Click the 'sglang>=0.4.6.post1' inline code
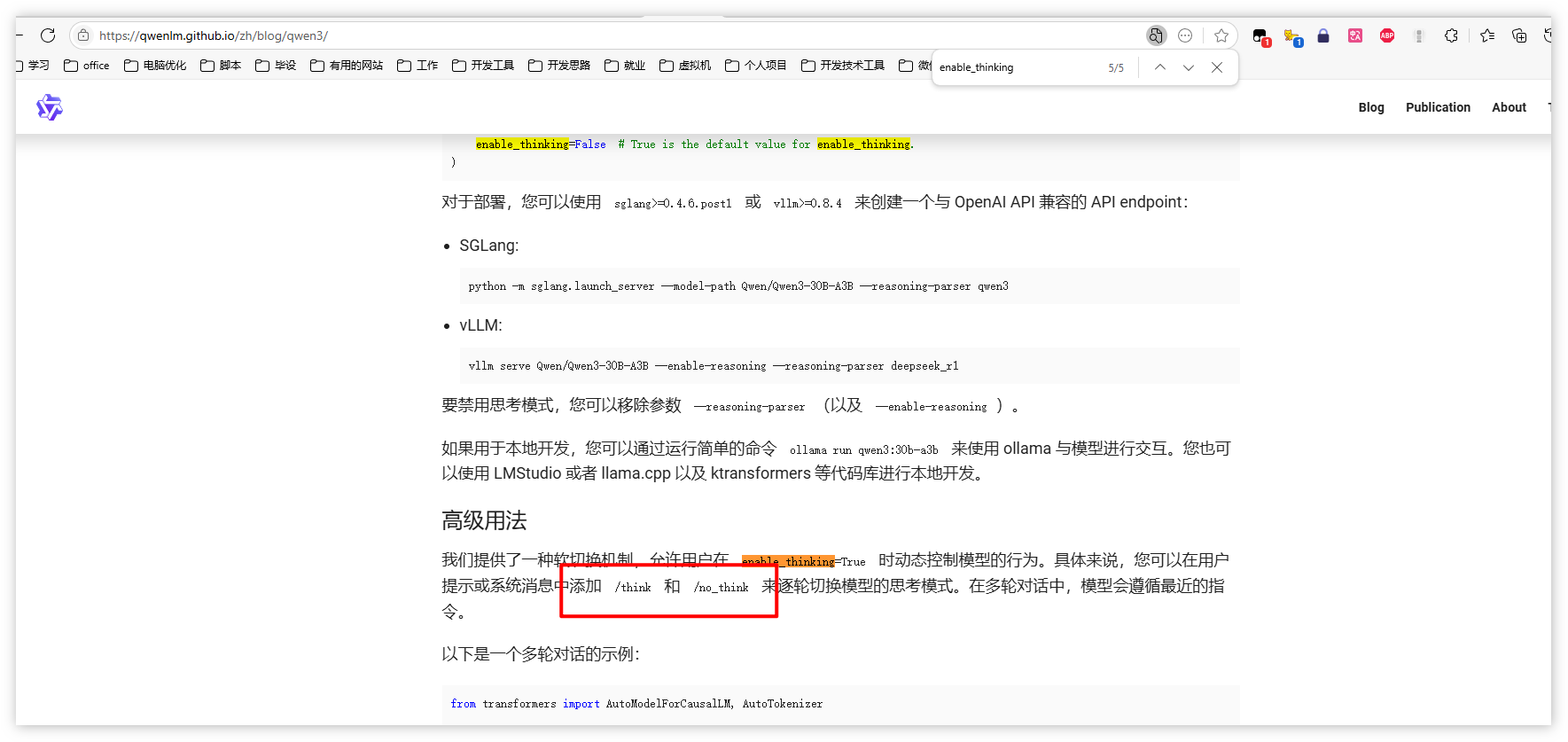This screenshot has width=1568, height=742. pos(673,204)
